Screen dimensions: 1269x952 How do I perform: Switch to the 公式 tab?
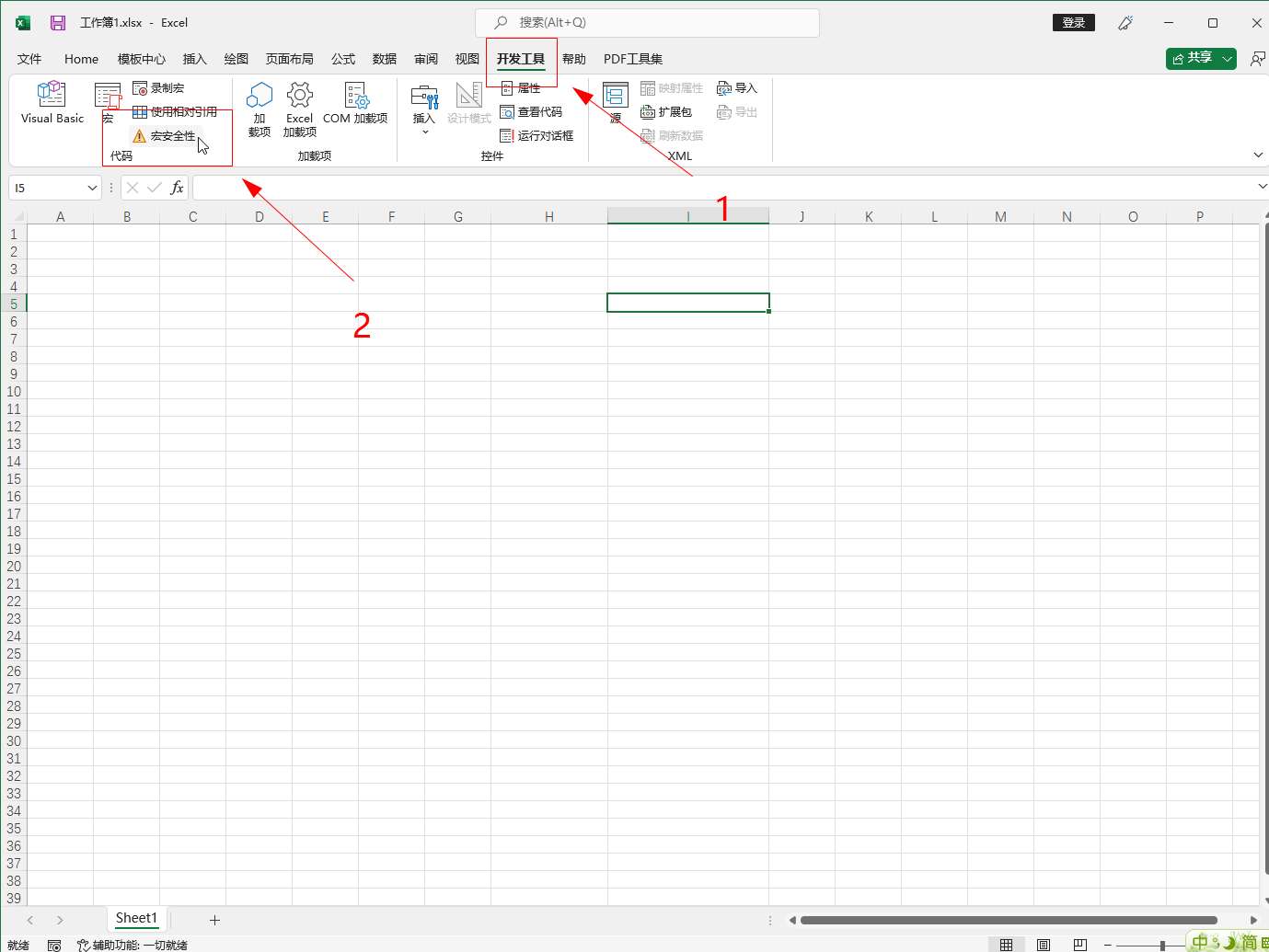pyautogui.click(x=343, y=59)
